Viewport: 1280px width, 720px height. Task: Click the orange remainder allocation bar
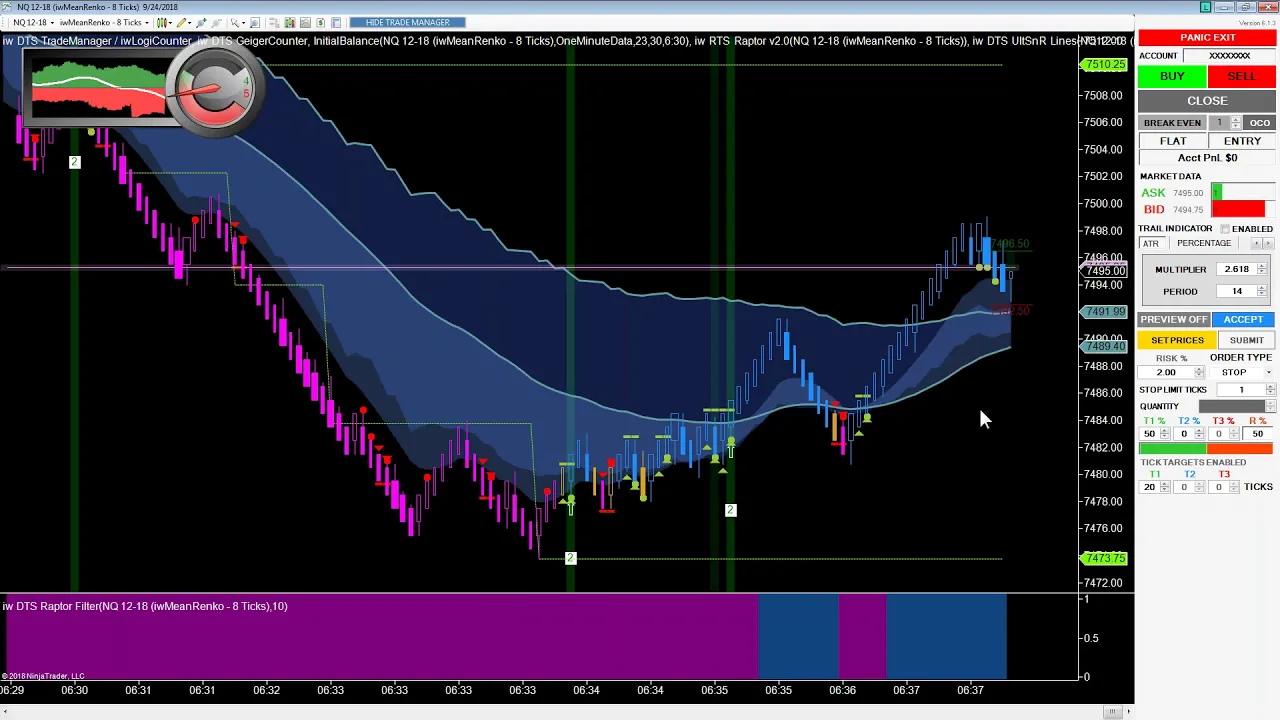1240,449
